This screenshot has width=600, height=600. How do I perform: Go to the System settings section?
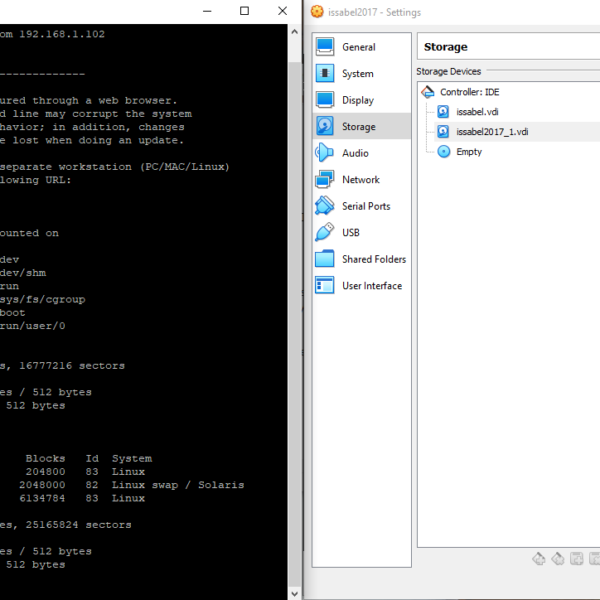click(x=357, y=74)
